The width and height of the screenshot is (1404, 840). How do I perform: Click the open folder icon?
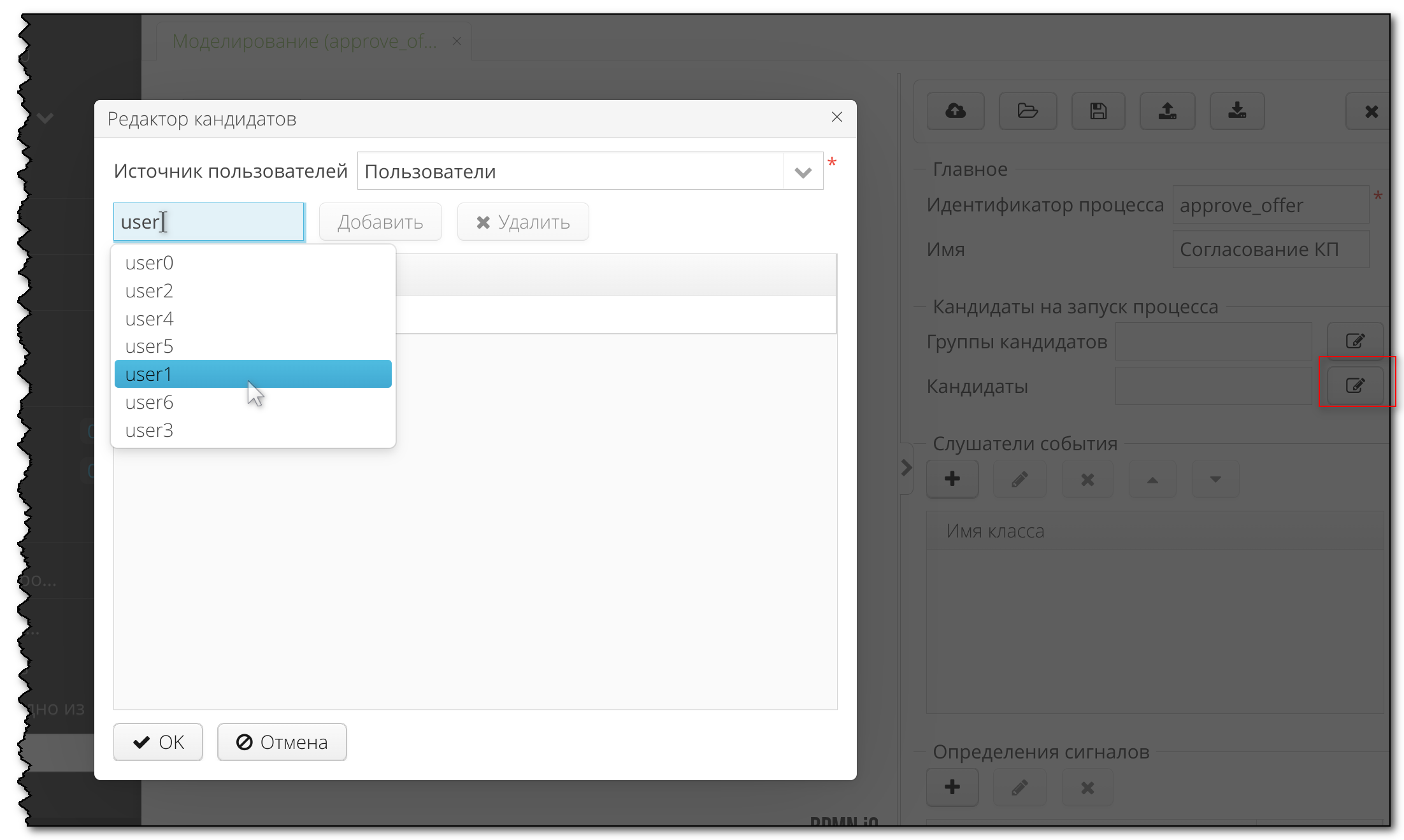tap(1028, 111)
